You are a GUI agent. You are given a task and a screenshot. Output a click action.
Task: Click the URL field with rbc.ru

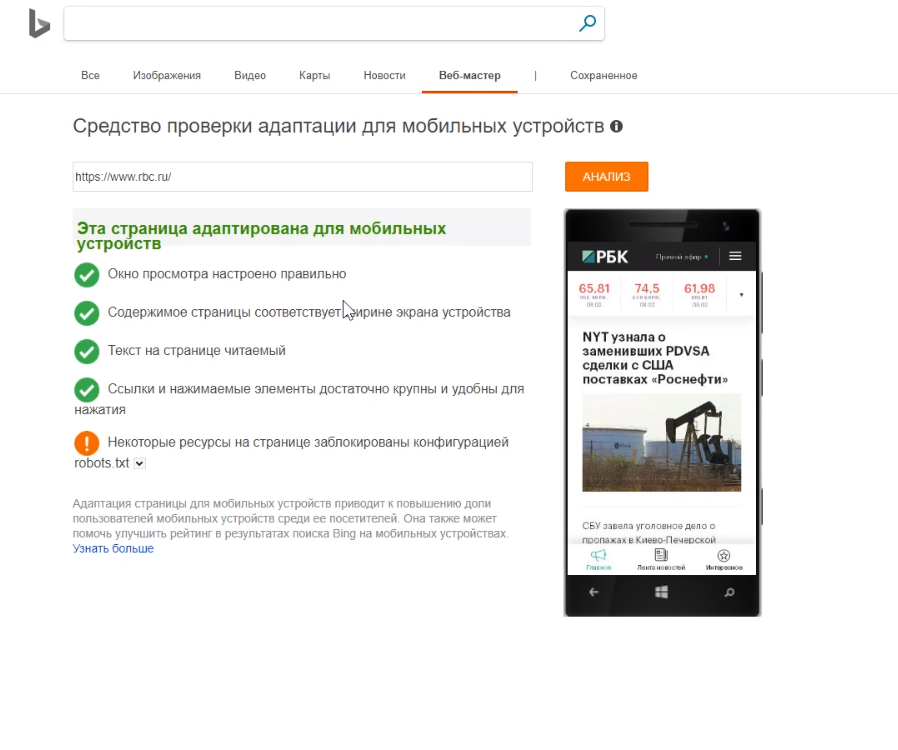click(302, 177)
